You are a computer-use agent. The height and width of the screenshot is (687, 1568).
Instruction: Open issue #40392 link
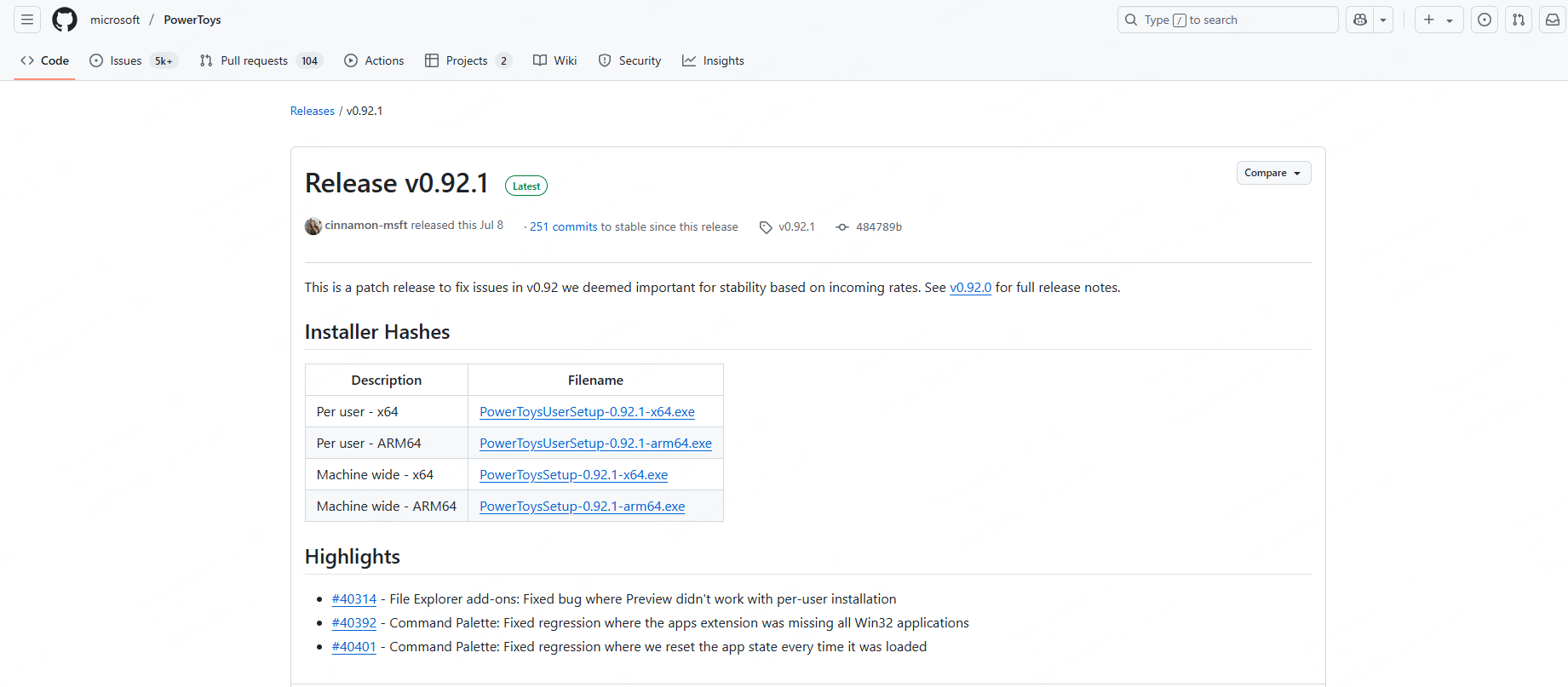[353, 623]
